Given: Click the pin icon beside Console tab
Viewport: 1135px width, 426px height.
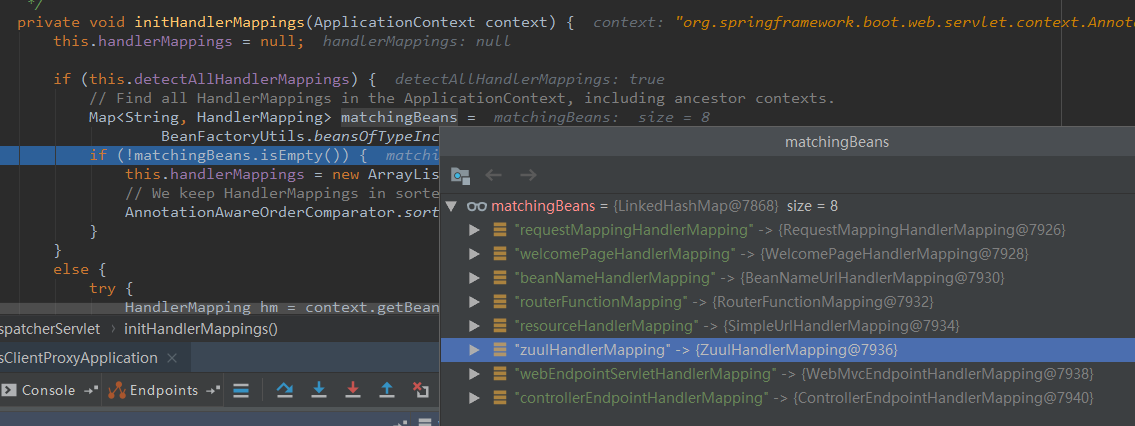Looking at the screenshot, I should pos(90,391).
